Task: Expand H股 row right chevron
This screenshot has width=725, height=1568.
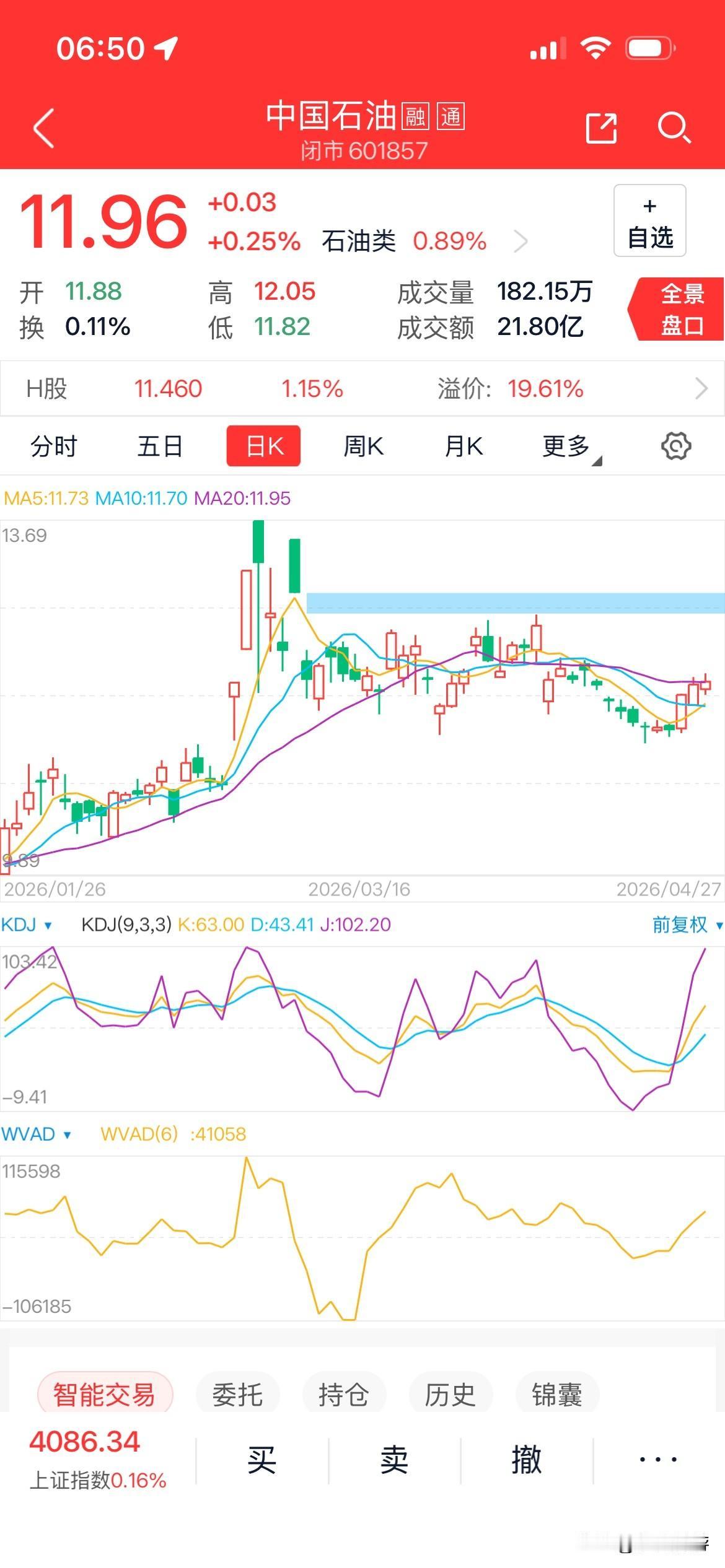Action: (x=701, y=388)
